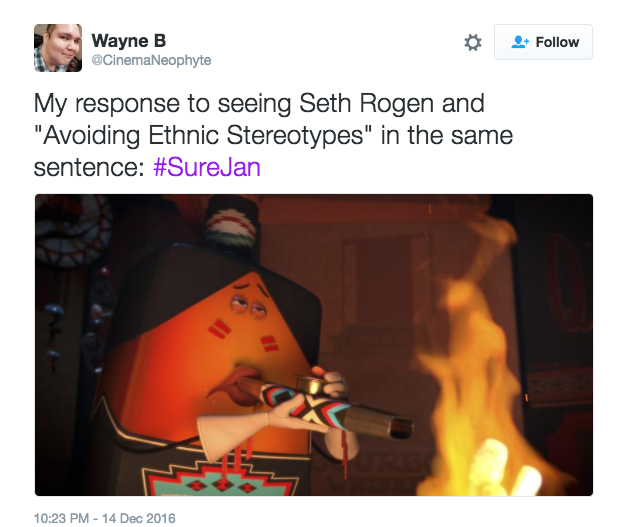Visit the @CinemaNeophyte handle link
This screenshot has width=627, height=527.
point(151,60)
